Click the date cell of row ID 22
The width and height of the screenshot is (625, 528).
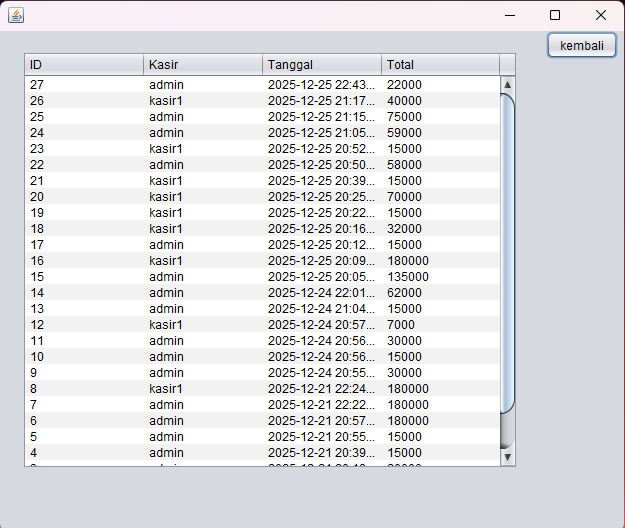[x=321, y=165]
